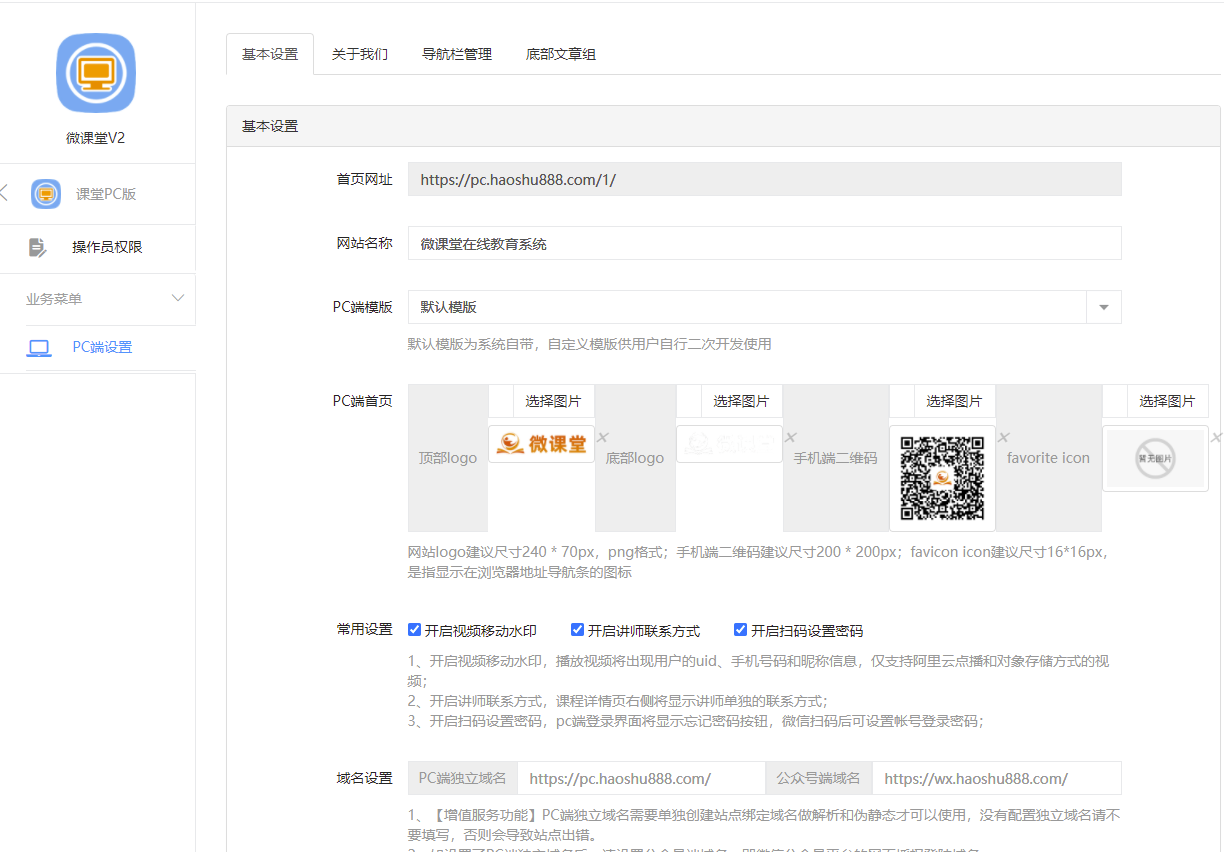Click the 默认模版为系统自带 hint text
The width and height of the screenshot is (1224, 852).
(590, 344)
